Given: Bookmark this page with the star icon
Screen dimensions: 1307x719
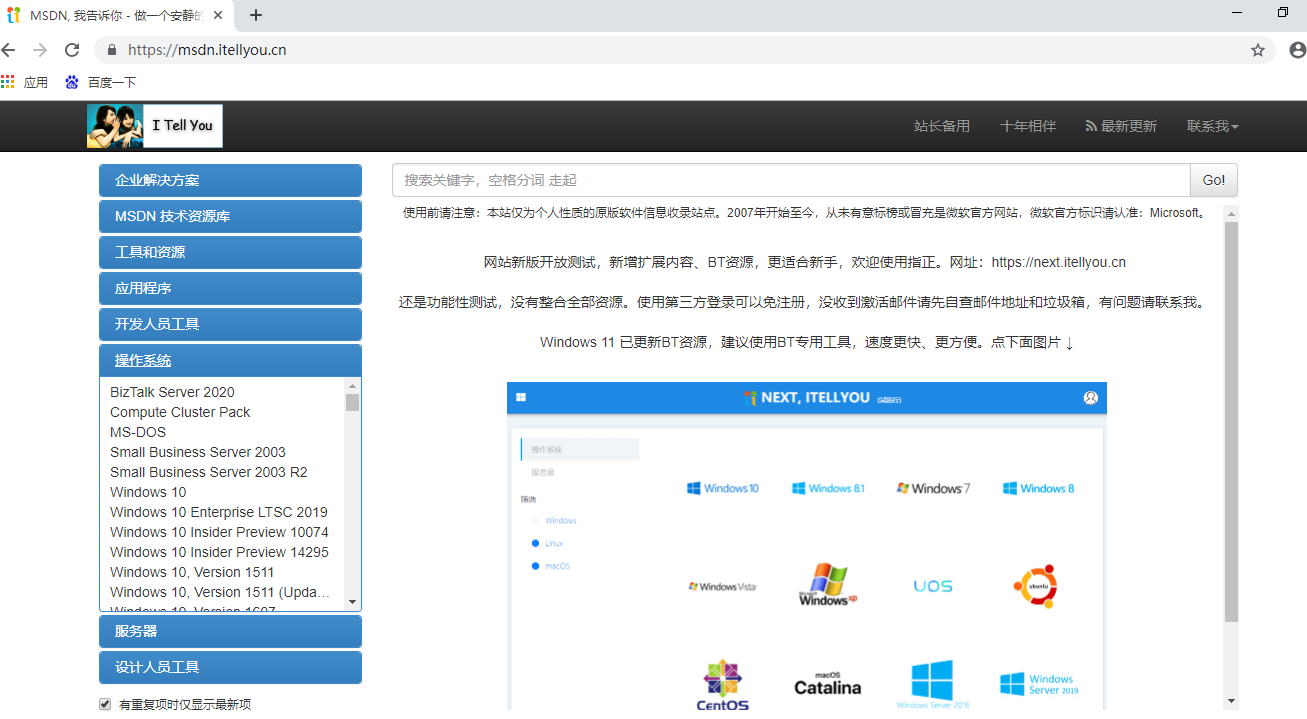Looking at the screenshot, I should (1258, 50).
